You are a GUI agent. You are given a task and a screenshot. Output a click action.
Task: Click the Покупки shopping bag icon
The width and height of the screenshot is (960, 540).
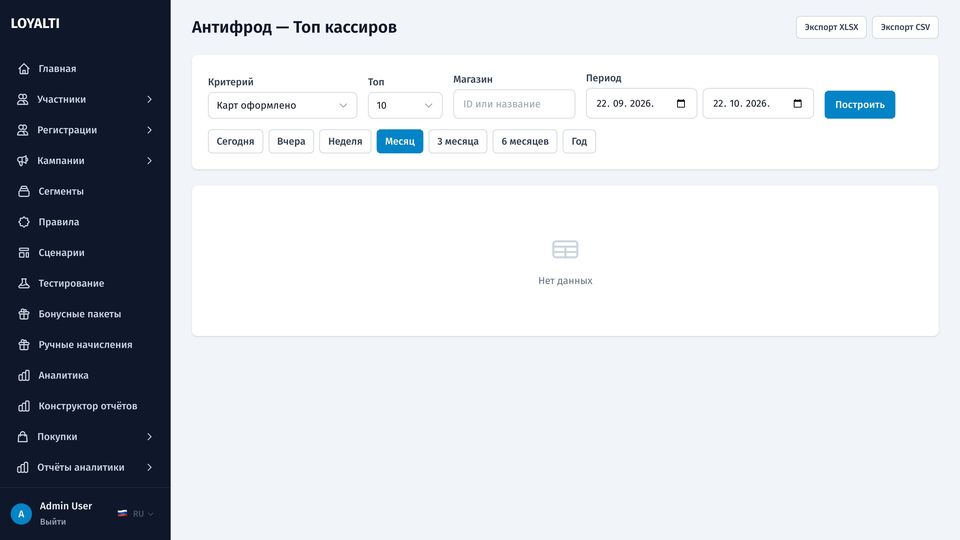tap(23, 437)
